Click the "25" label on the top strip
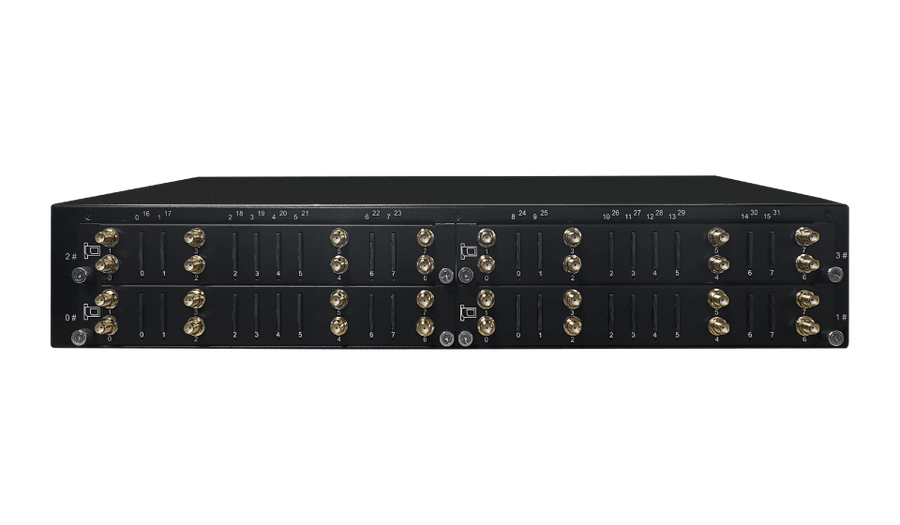Image resolution: width=900 pixels, height=525 pixels. pos(544,213)
